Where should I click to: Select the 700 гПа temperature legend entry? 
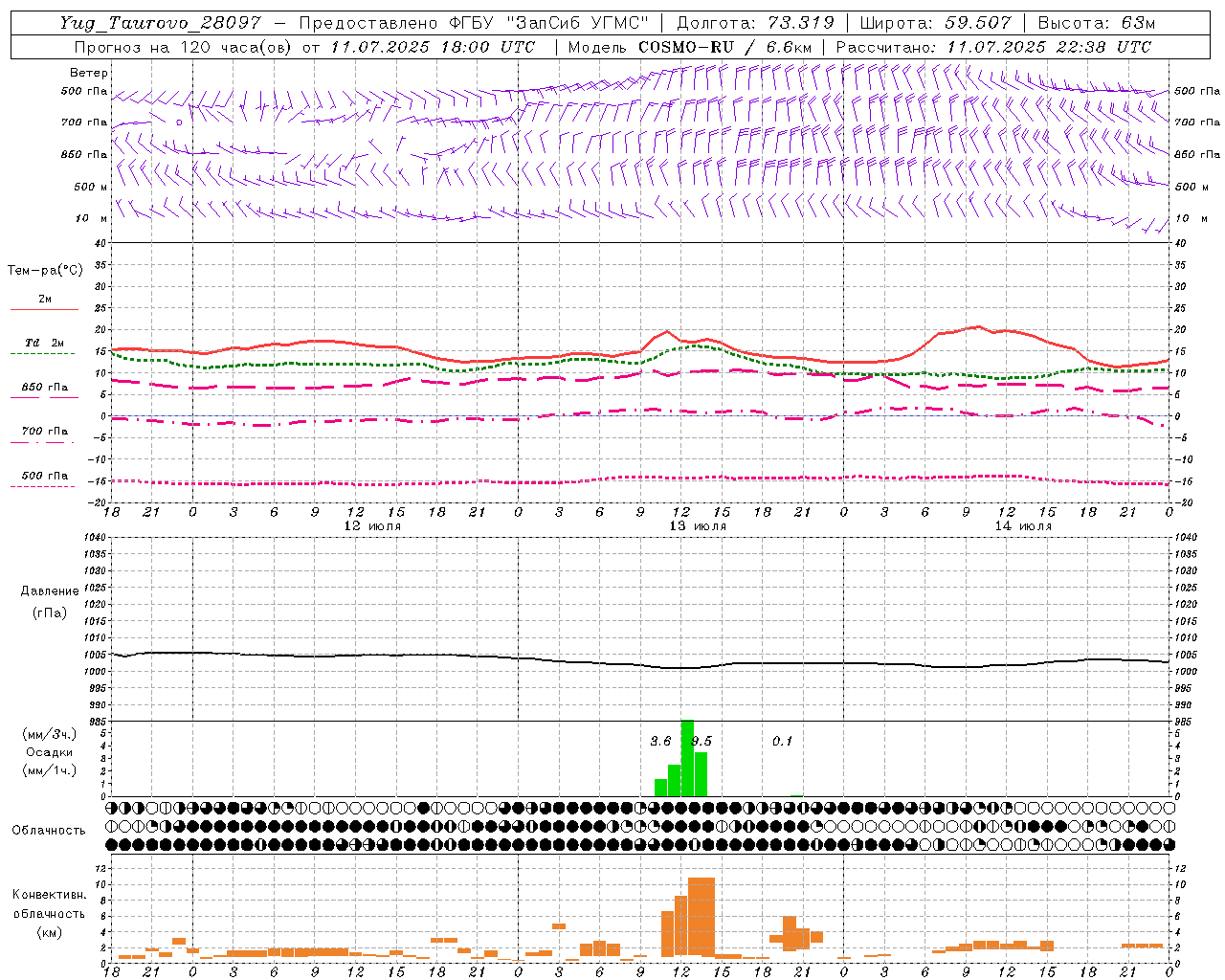coord(45,432)
